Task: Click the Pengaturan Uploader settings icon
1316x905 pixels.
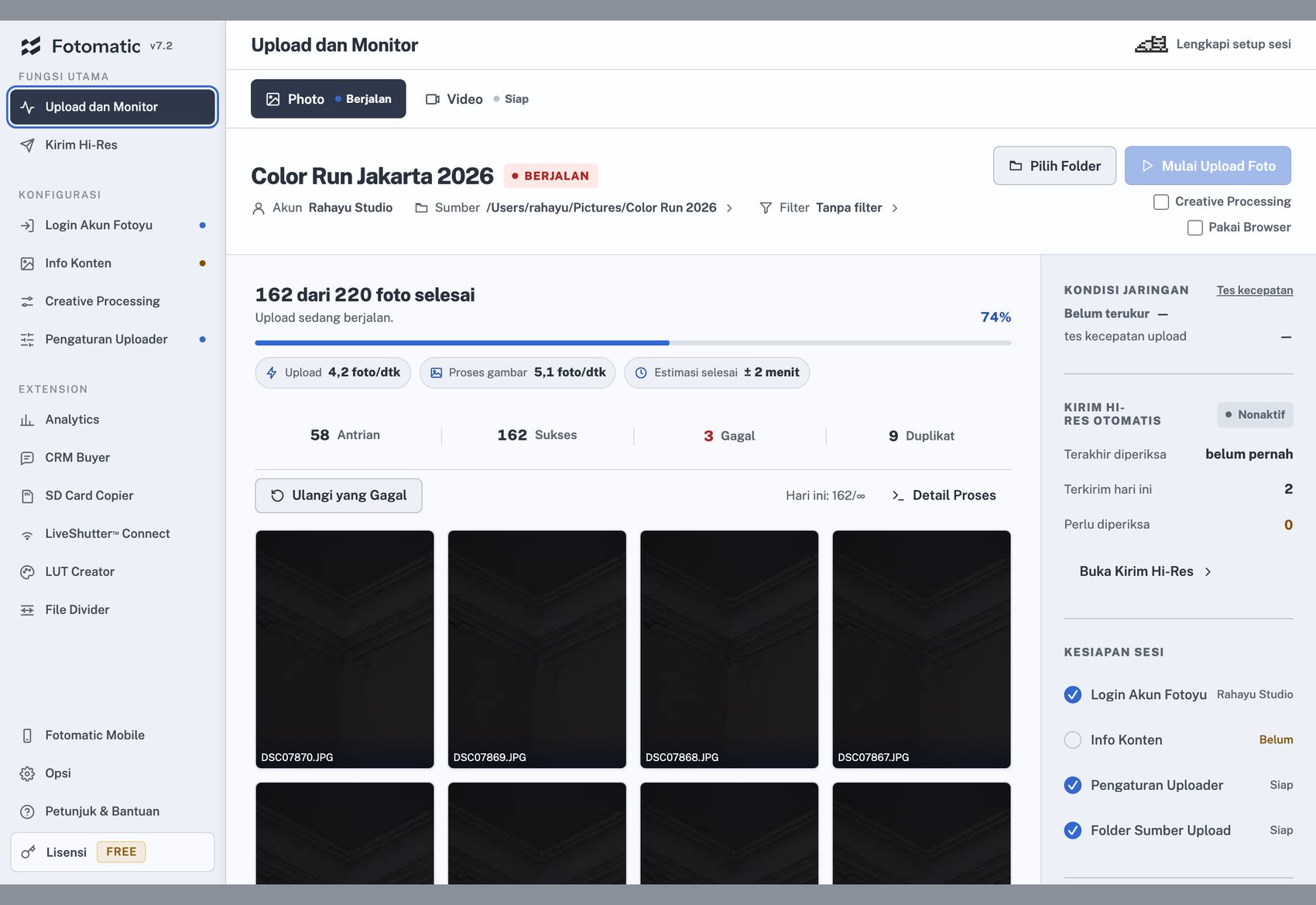Action: coord(27,339)
